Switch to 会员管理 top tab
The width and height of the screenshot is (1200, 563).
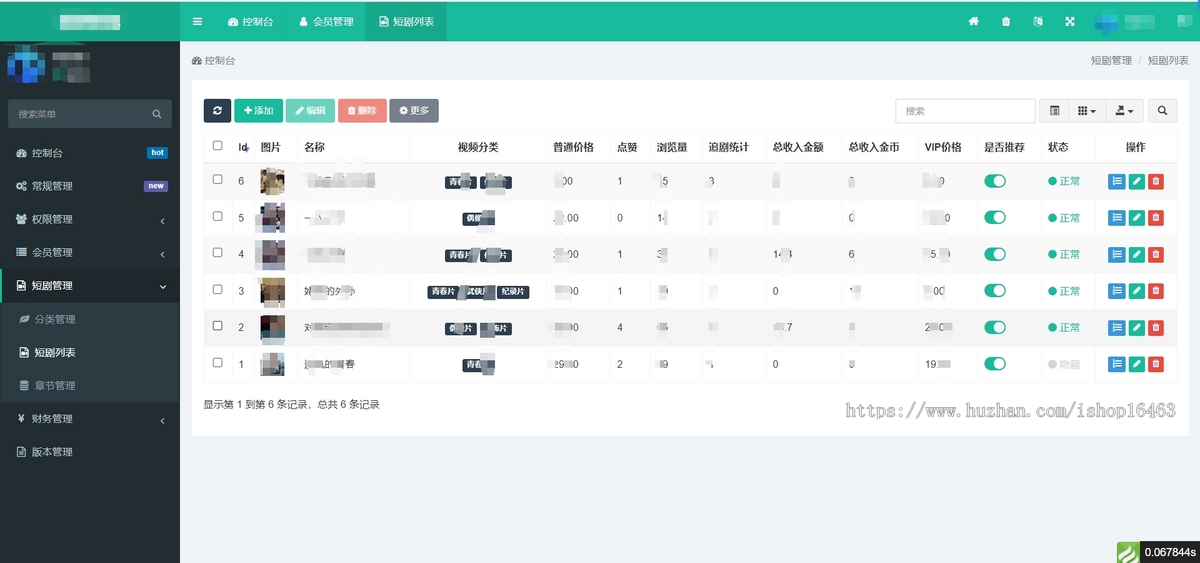click(326, 21)
